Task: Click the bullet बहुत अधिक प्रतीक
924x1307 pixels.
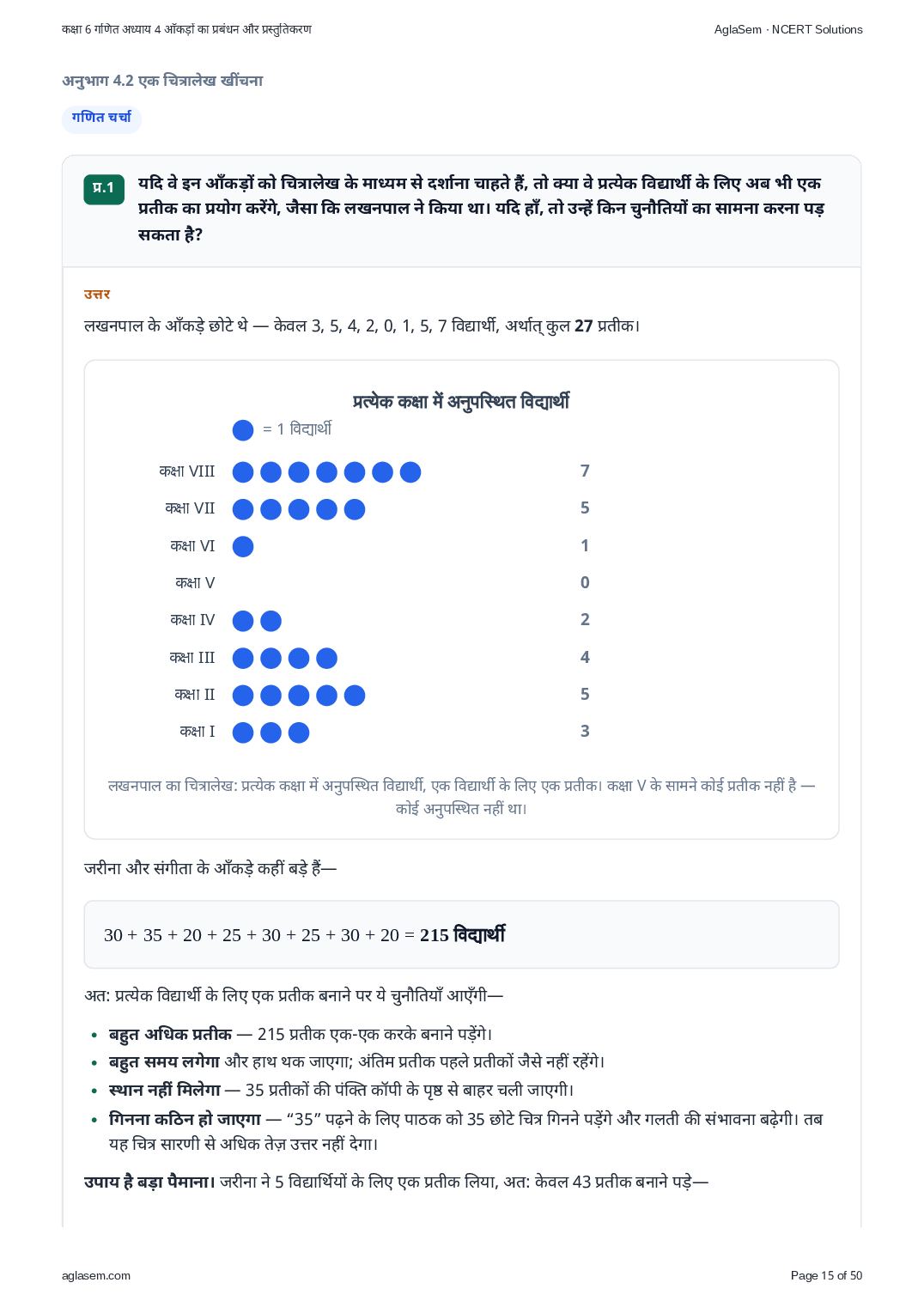Action: [x=170, y=1034]
